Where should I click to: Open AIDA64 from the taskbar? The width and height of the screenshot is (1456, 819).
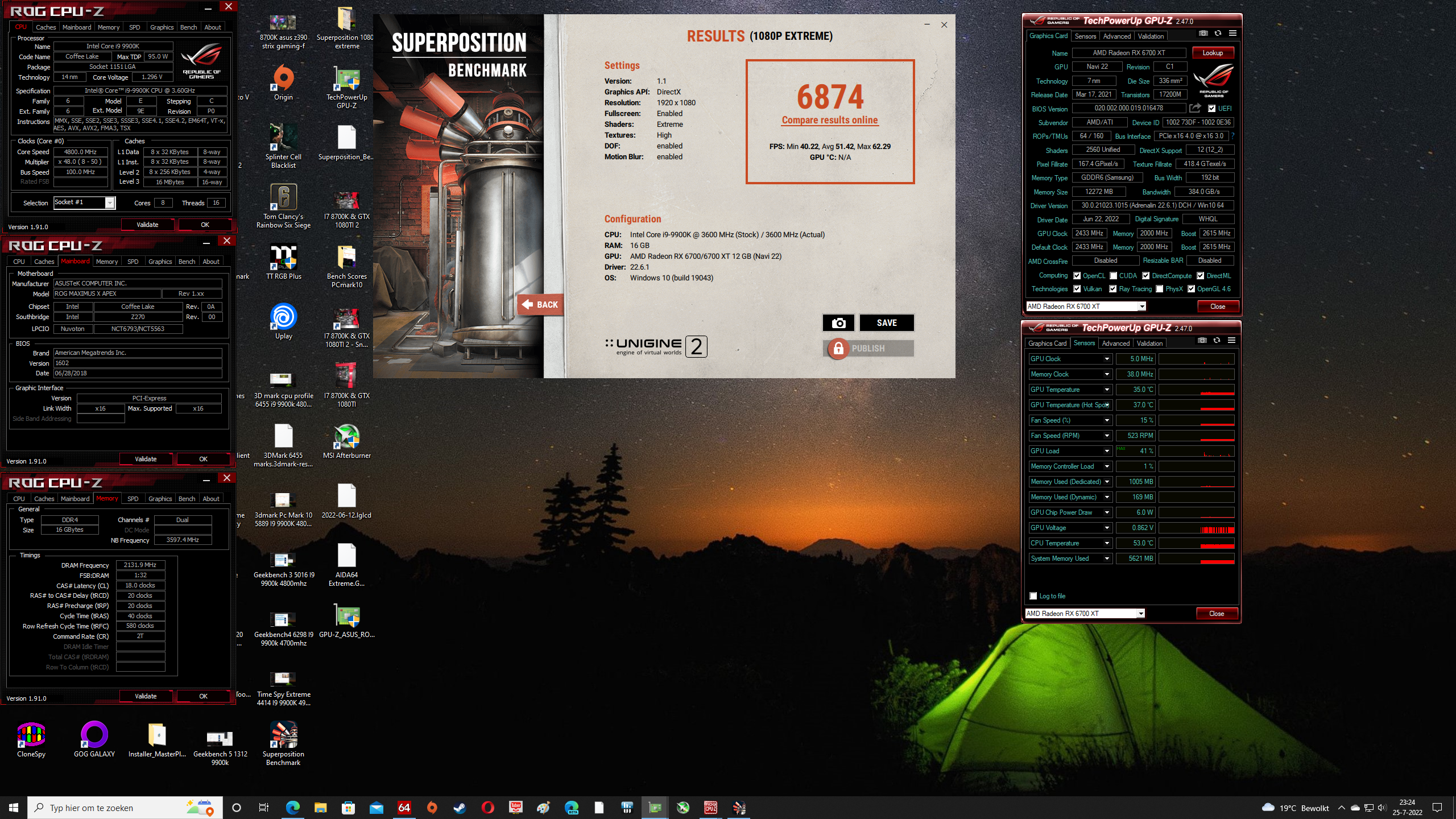point(404,808)
